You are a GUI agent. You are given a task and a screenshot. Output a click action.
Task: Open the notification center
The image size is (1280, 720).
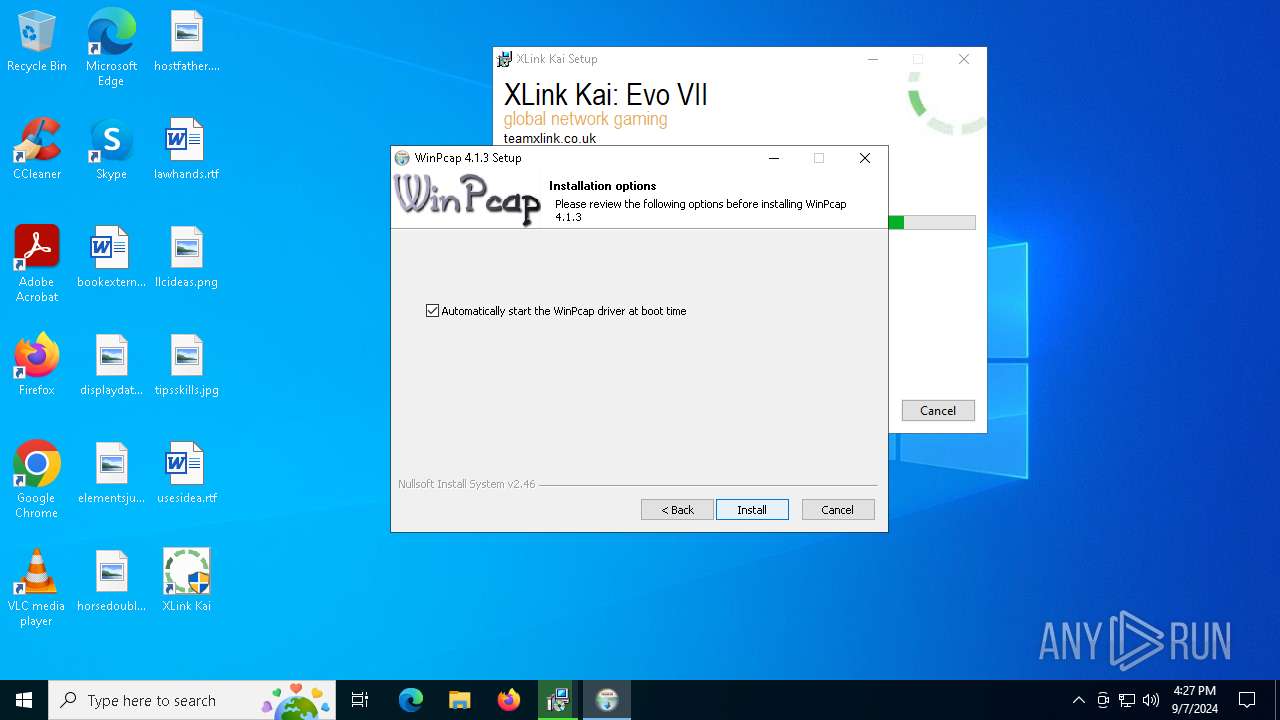pyautogui.click(x=1247, y=700)
